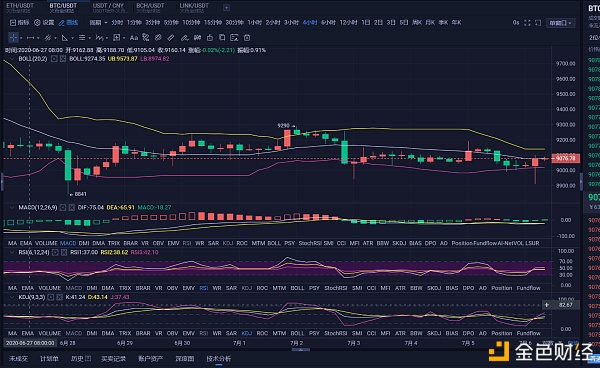This screenshot has height=368, width=600.
Task: Select the parallel channel drawing tool
Action: click(48, 37)
